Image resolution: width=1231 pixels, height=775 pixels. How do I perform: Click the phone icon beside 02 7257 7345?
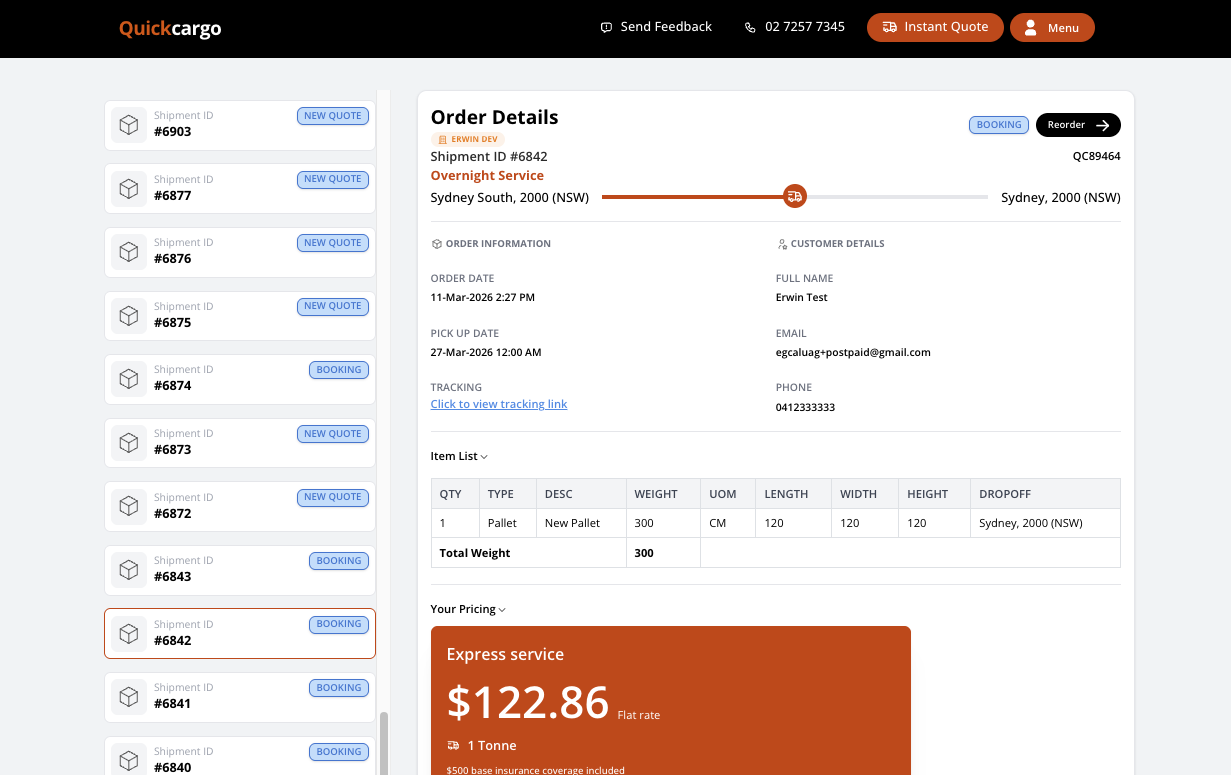coord(750,26)
